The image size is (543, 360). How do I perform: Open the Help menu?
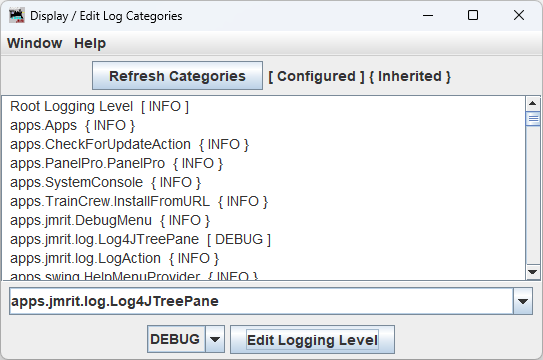(90, 43)
